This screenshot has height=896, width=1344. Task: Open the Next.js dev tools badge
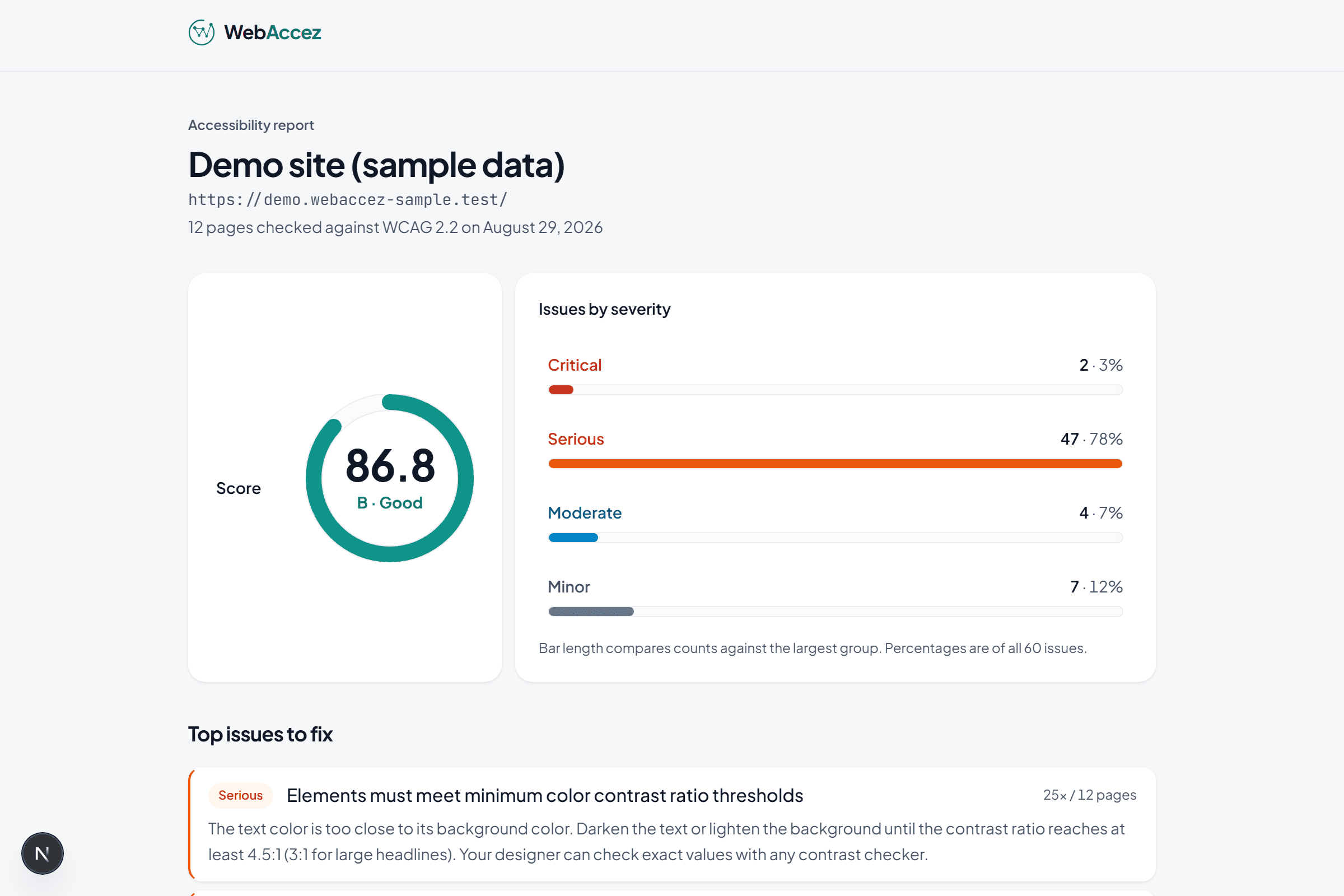pyautogui.click(x=43, y=853)
